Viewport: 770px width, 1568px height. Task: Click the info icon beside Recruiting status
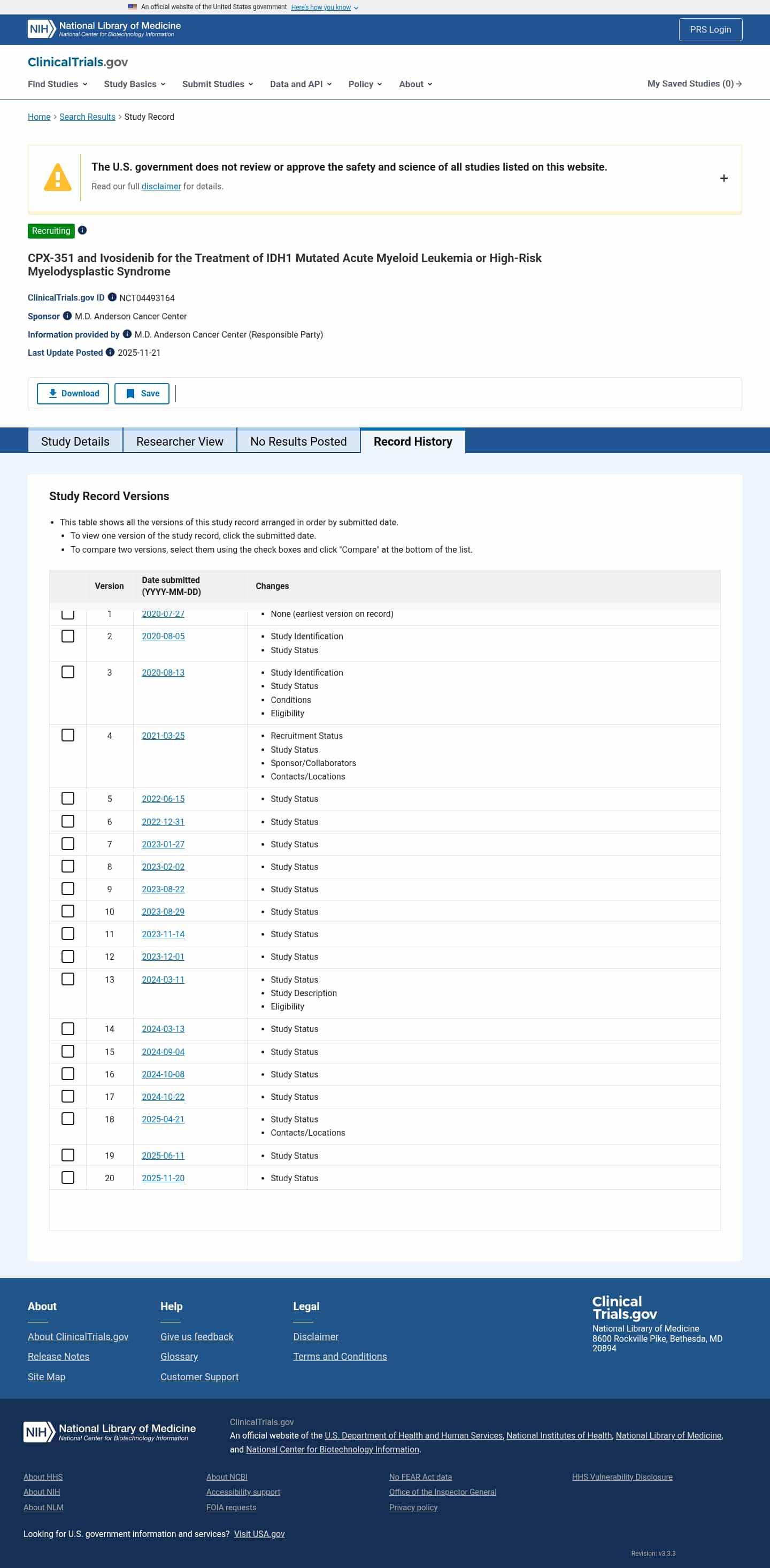(82, 230)
